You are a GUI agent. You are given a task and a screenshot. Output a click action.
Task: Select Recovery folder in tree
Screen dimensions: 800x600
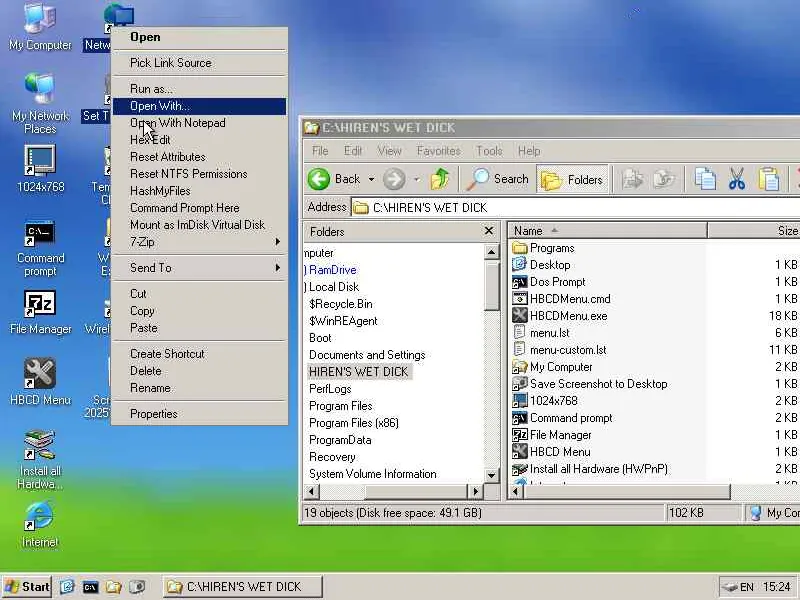332,457
